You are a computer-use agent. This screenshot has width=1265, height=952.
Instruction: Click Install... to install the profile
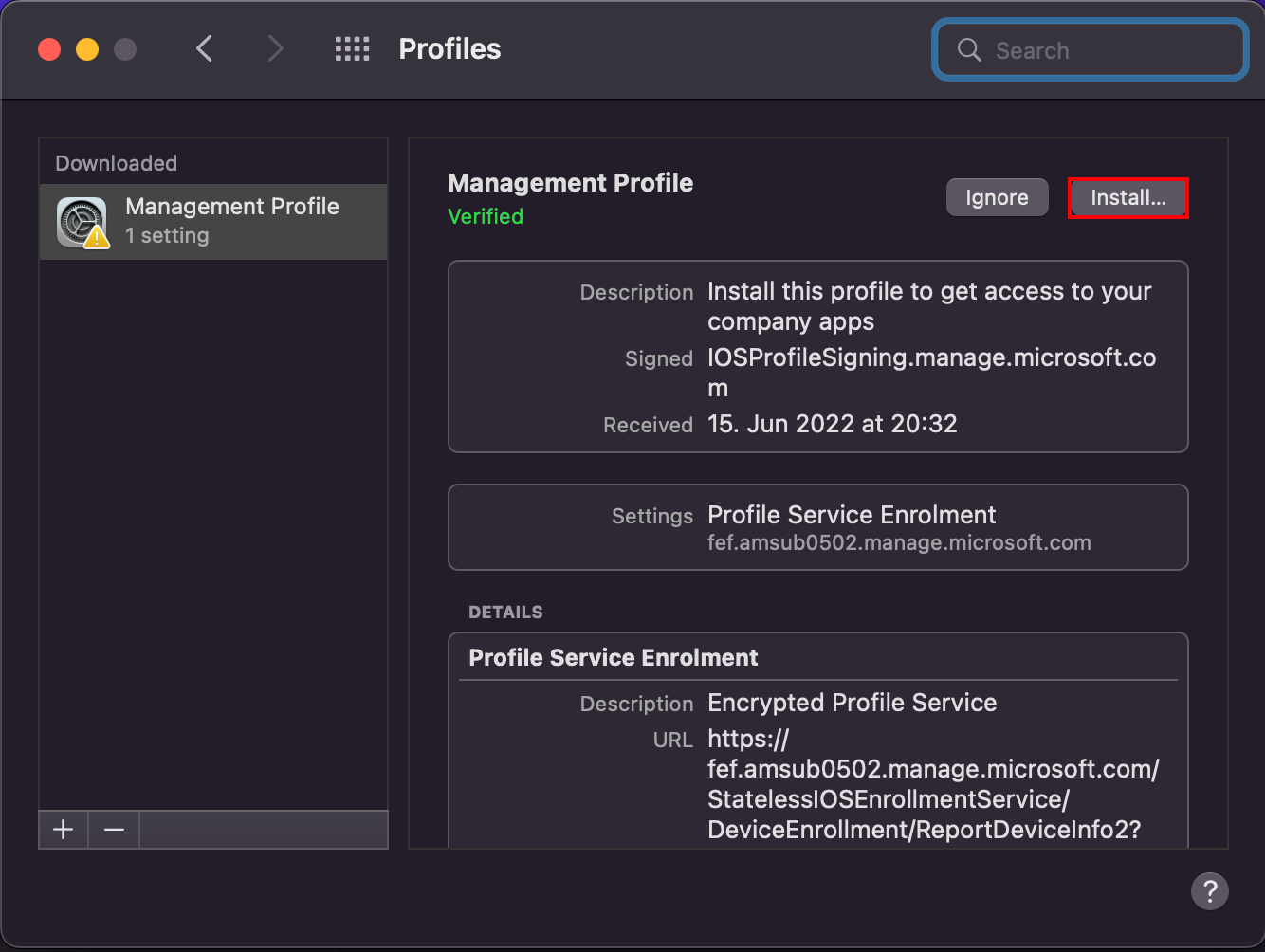click(1127, 198)
